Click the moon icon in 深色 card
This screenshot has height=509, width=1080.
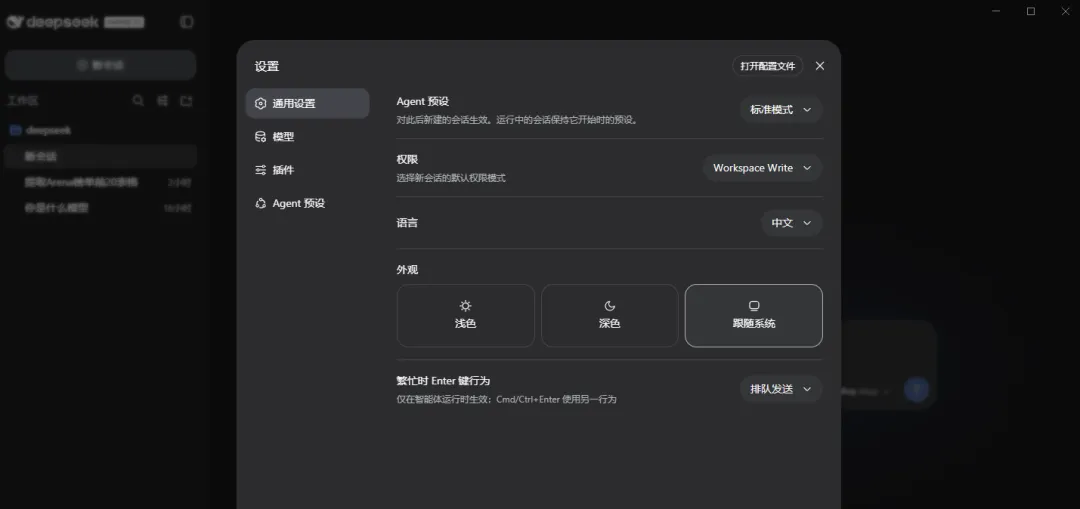coord(610,306)
